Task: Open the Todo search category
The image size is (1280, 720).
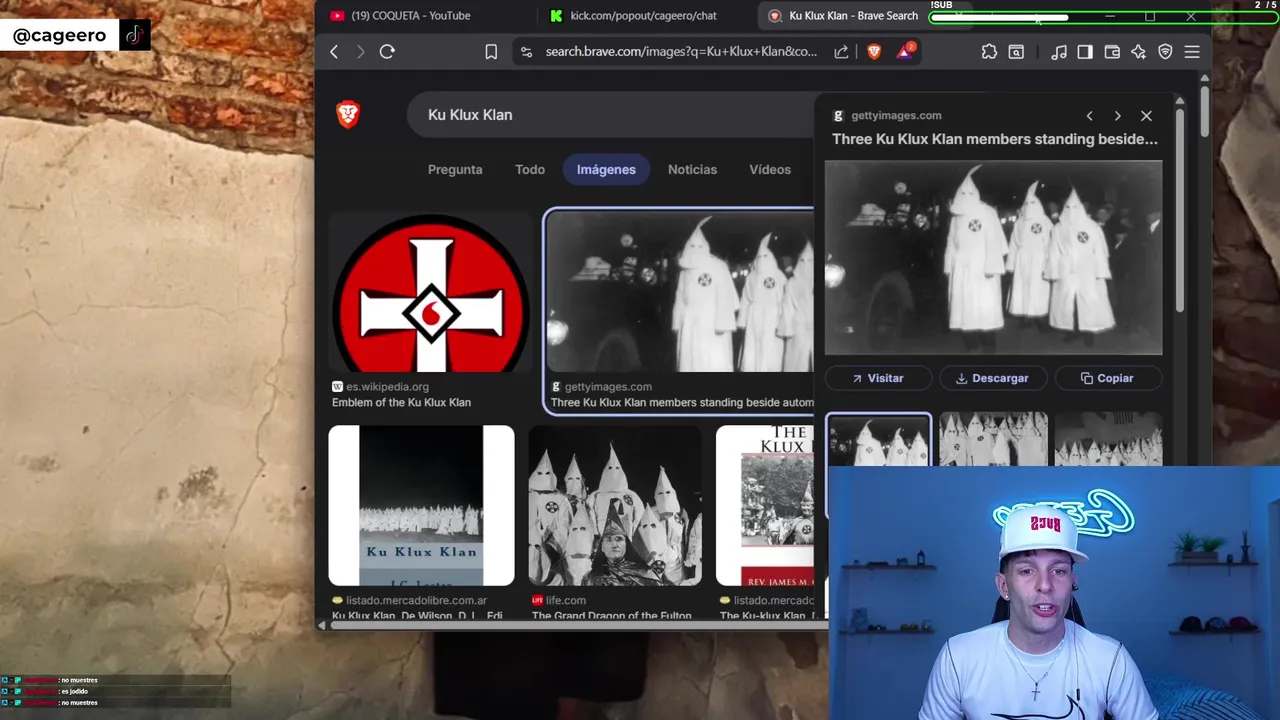Action: (x=530, y=170)
